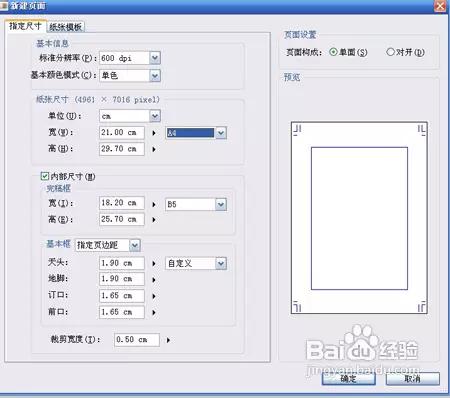The width and height of the screenshot is (450, 398).
Task: Open the 标准分辨率 600 dpi dropdown
Action: [155, 58]
